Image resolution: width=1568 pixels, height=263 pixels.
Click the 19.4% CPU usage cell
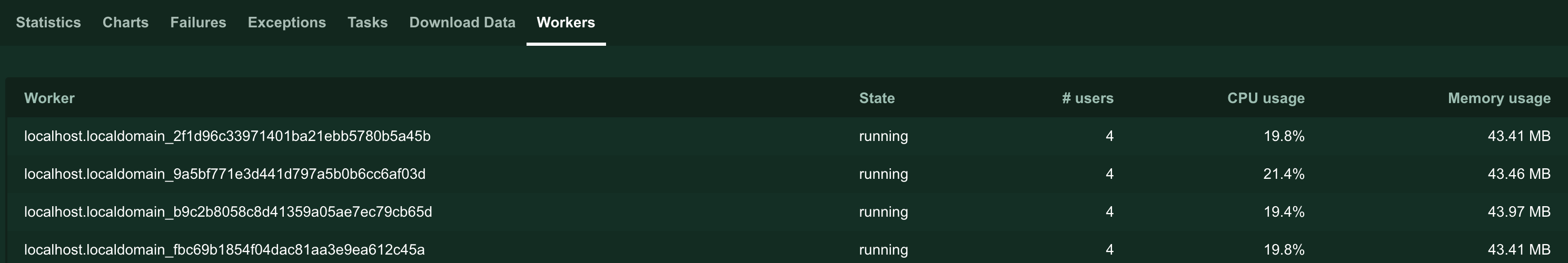point(1284,212)
